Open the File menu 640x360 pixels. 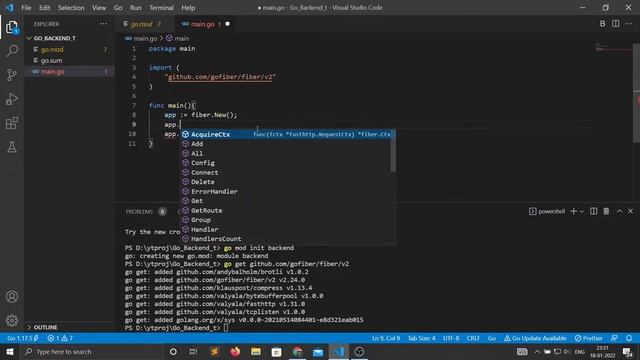coord(26,8)
